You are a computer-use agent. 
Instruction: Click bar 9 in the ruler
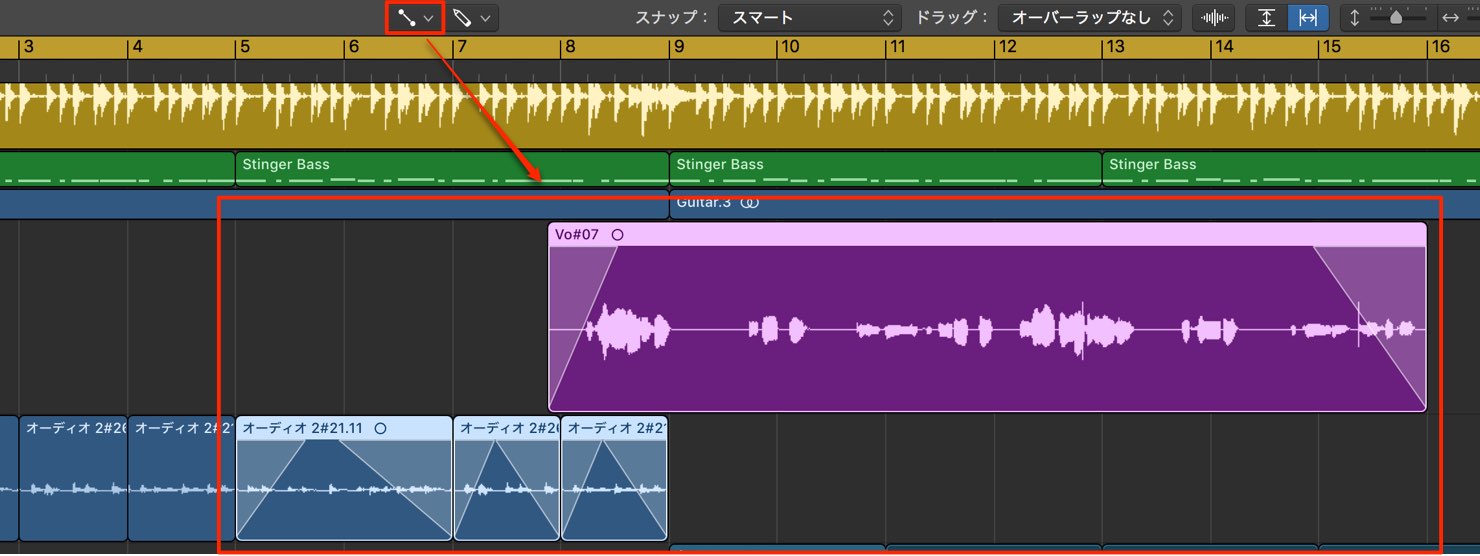[679, 47]
